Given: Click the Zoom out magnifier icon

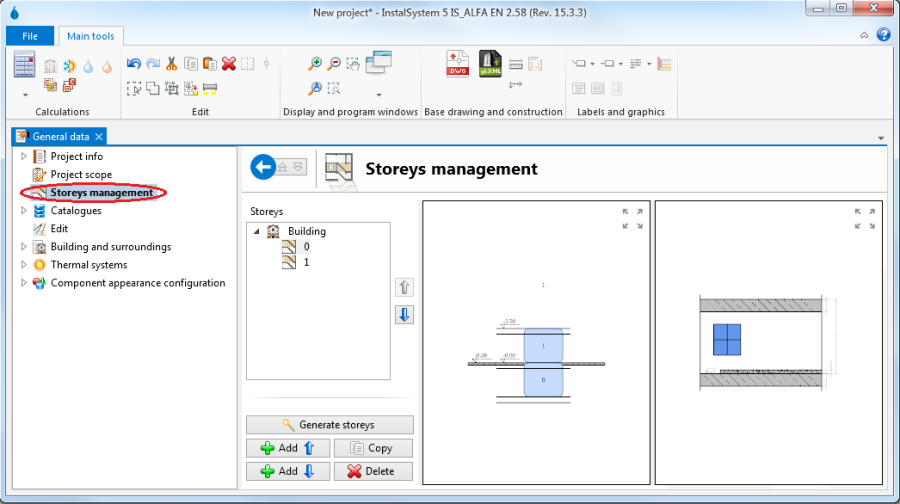Looking at the screenshot, I should point(334,64).
